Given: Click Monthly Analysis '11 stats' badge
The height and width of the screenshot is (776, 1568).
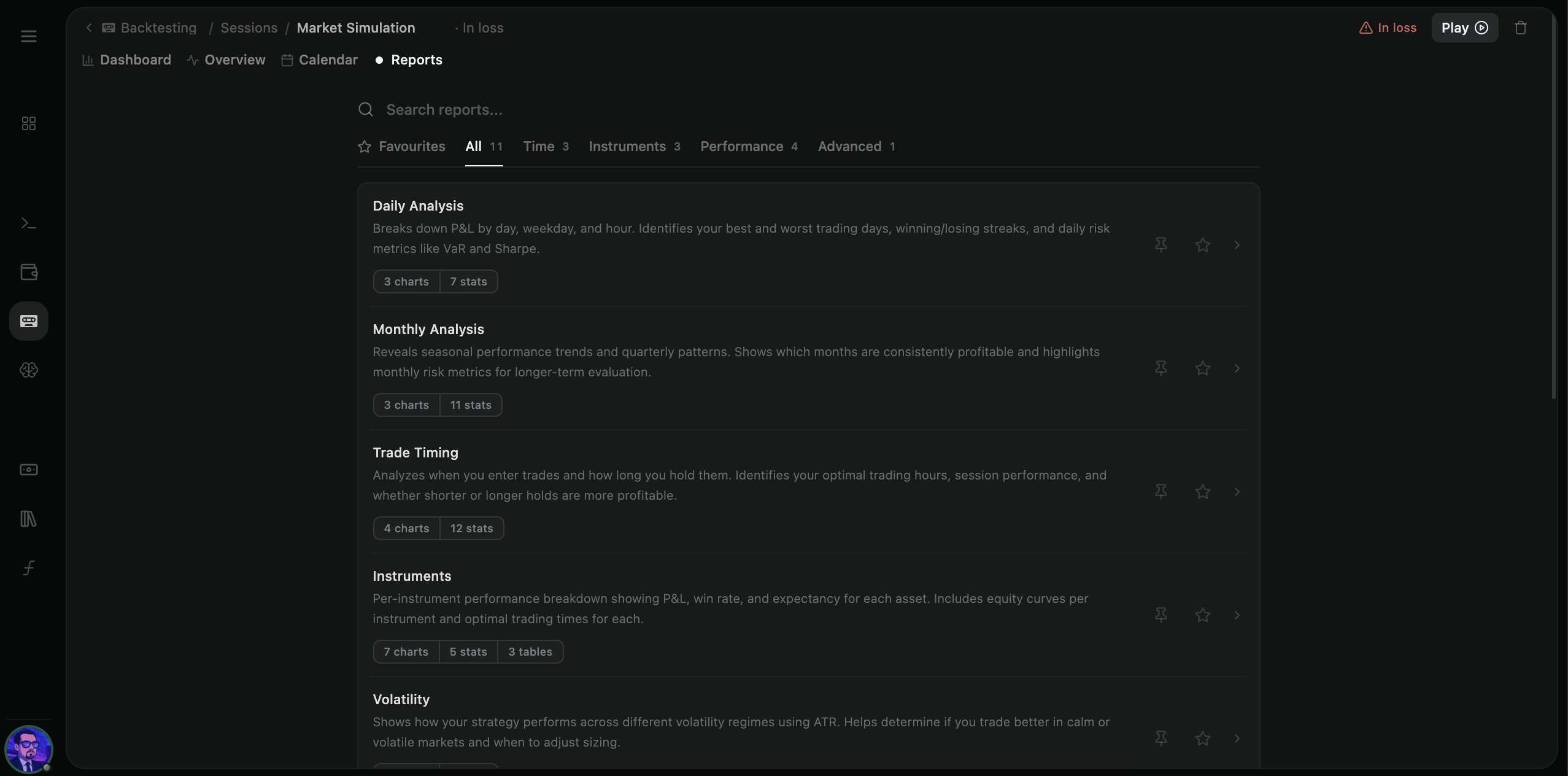Looking at the screenshot, I should [471, 405].
